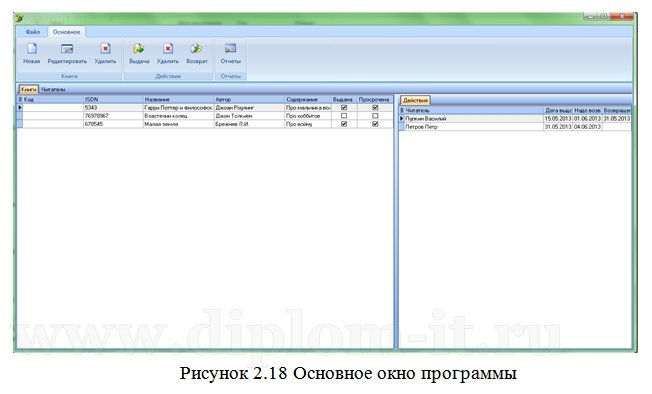
Task: Click the Про хоббитов content cell
Action: 308,116
